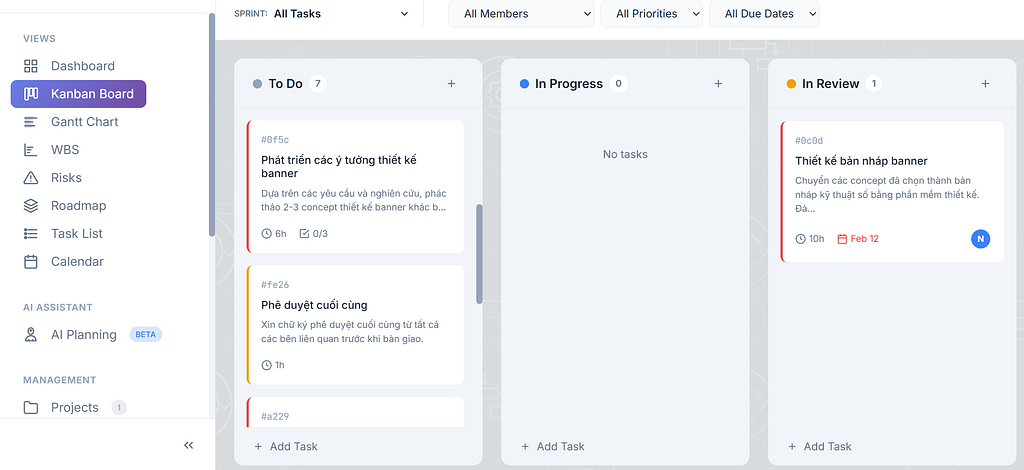Open the Dashboard grid icon
Screen dimensions: 1024x470
(x=31, y=66)
